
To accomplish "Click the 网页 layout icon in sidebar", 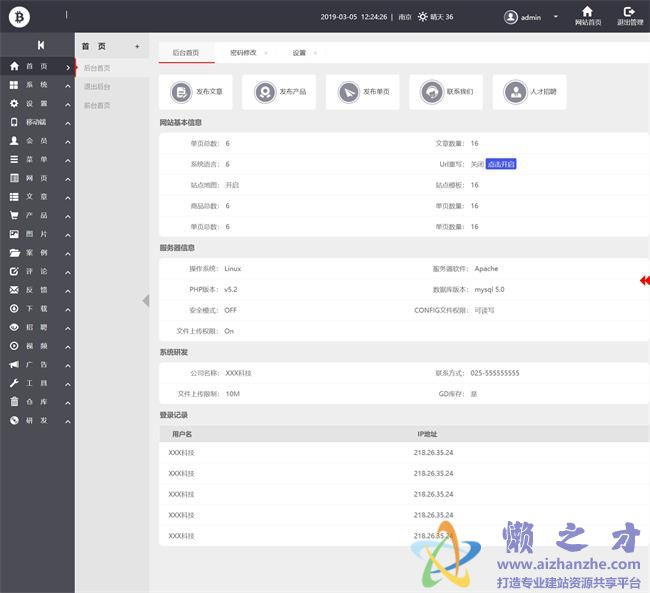I will pyautogui.click(x=14, y=178).
